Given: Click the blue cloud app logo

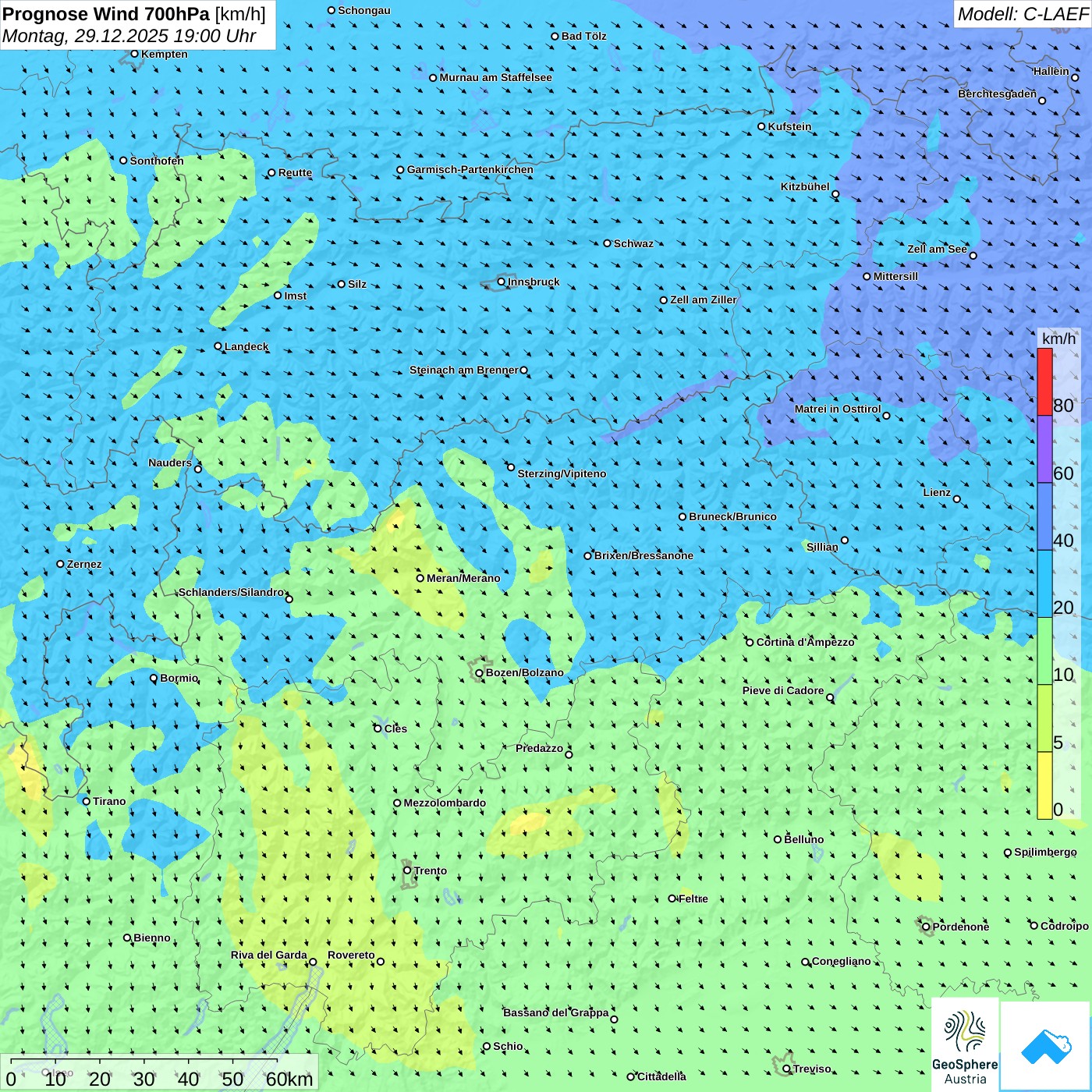Looking at the screenshot, I should click(1046, 1046).
